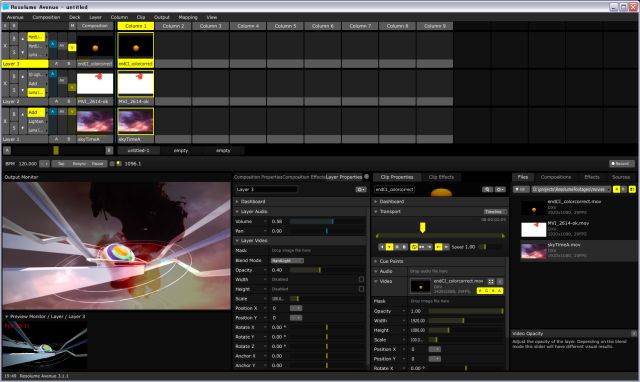The width and height of the screenshot is (640, 382).
Task: Open the Composition menu
Action: click(46, 17)
